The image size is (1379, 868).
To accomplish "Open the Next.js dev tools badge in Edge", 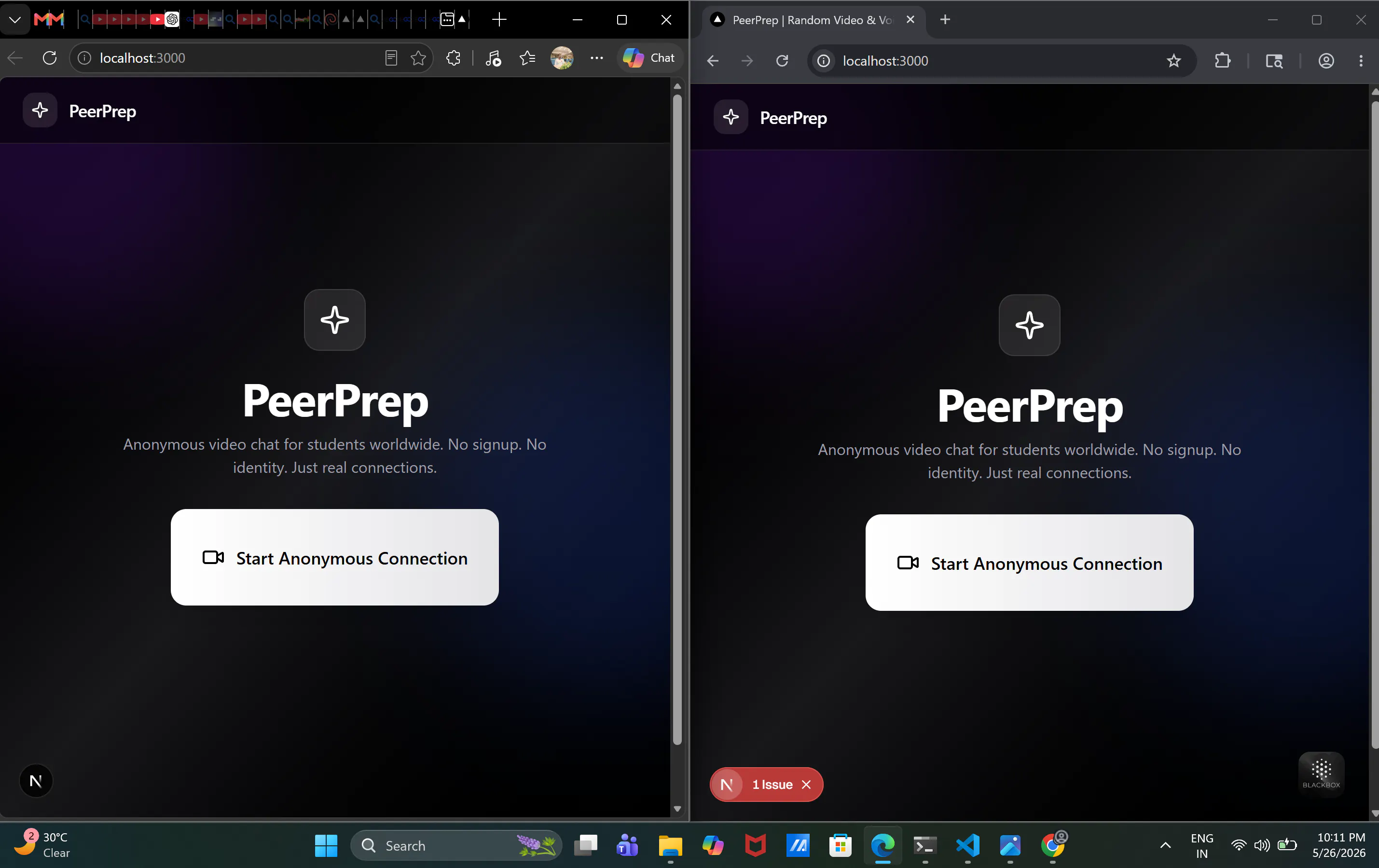I will pos(36,781).
